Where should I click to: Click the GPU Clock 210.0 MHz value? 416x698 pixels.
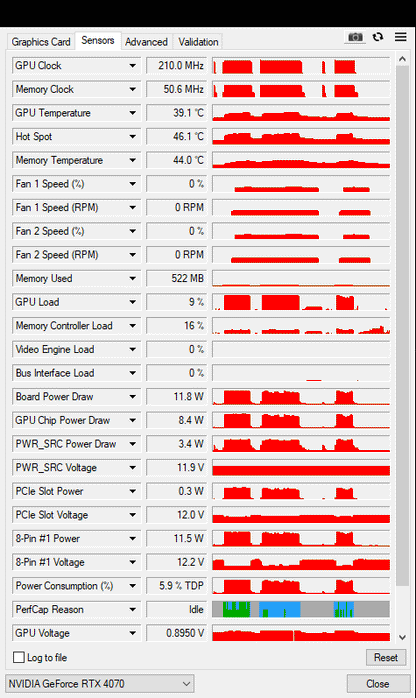(177, 65)
